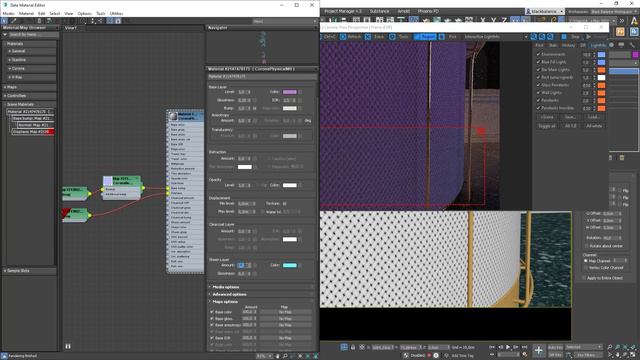Open the Modes menu
Viewport: 640px width, 360px height.
[9, 13]
